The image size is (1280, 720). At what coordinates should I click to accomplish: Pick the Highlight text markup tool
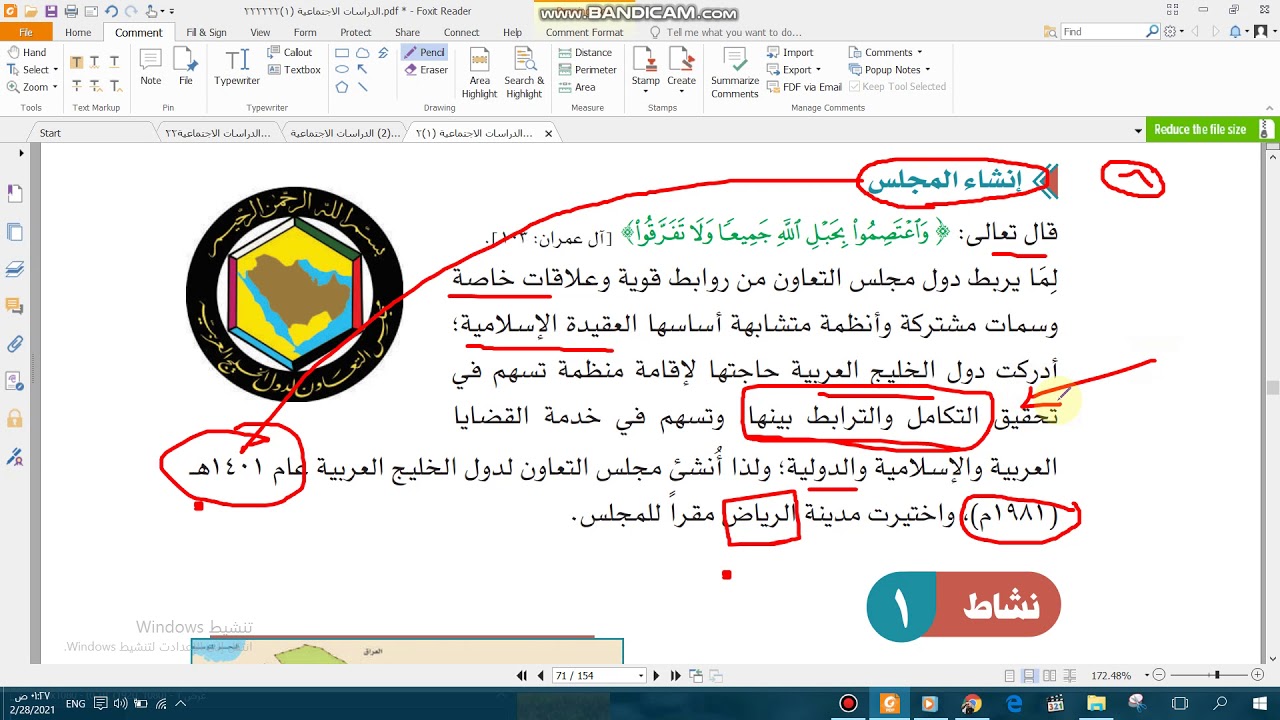pos(77,62)
